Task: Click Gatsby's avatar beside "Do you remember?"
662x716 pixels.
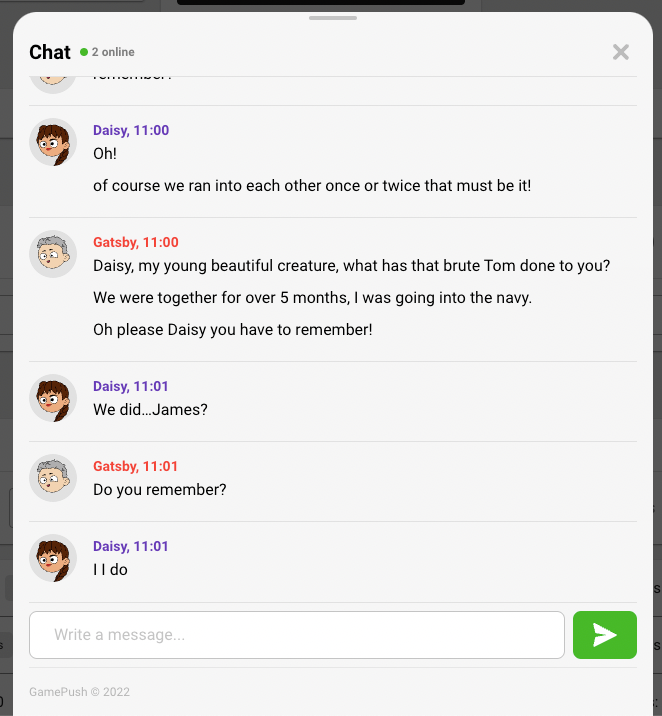Action: point(53,479)
